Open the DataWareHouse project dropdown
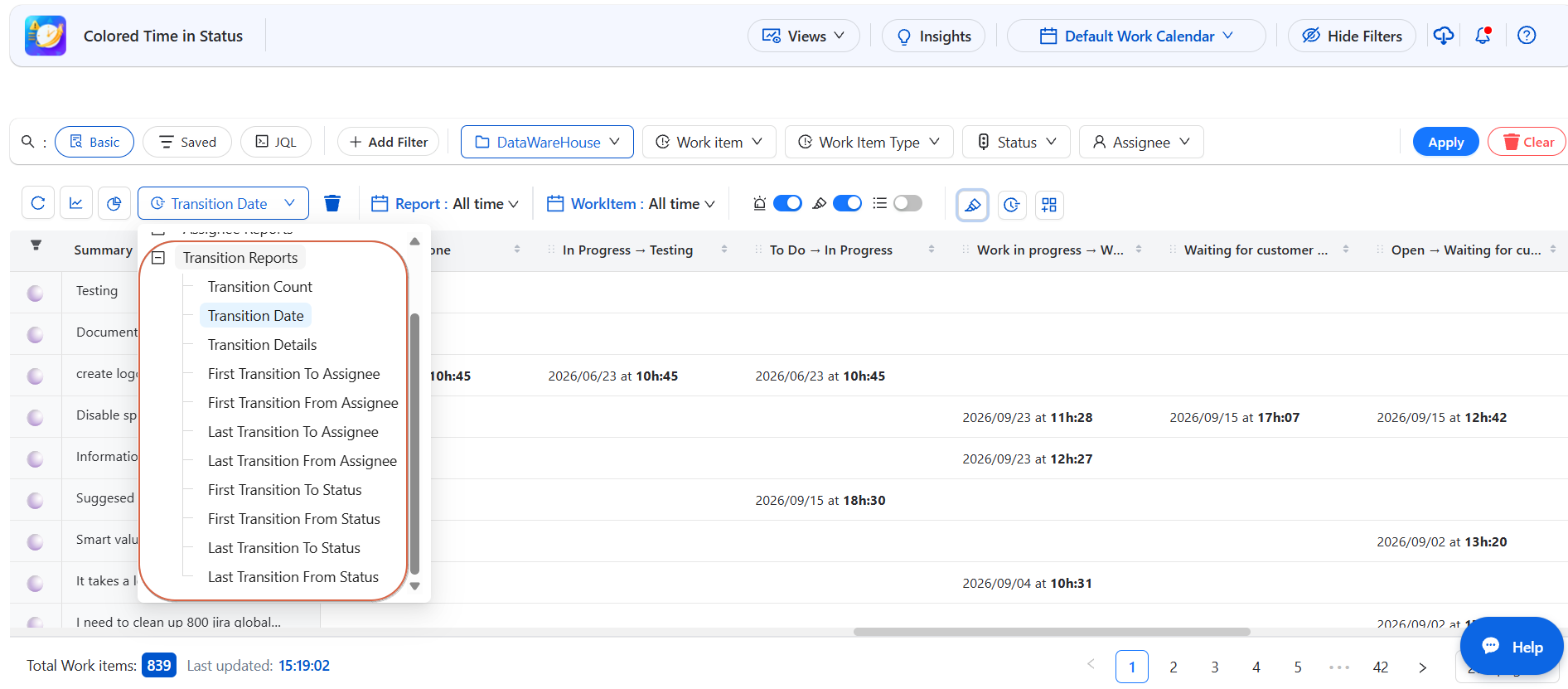 pos(547,142)
